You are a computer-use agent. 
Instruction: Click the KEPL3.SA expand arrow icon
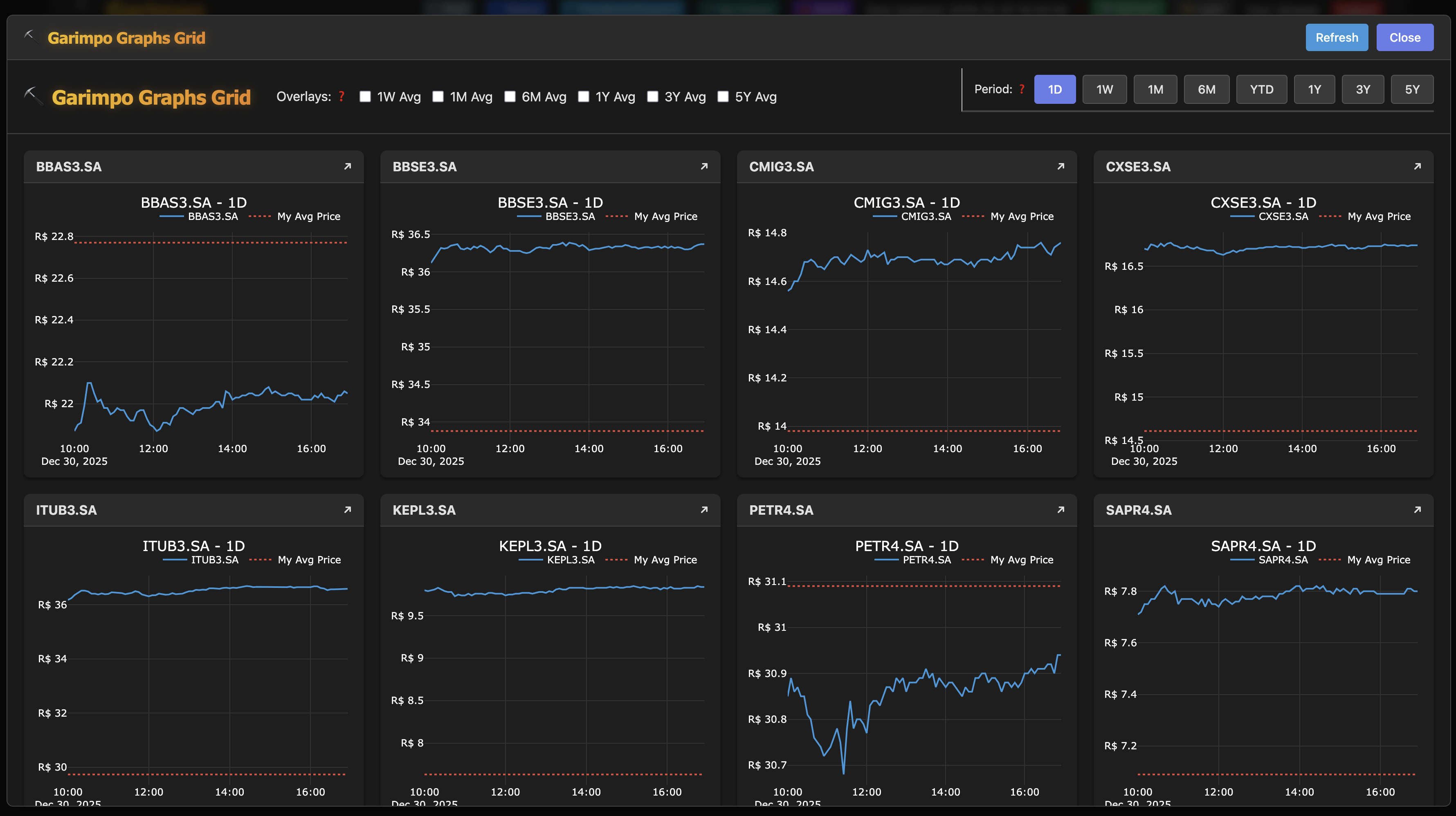click(704, 510)
